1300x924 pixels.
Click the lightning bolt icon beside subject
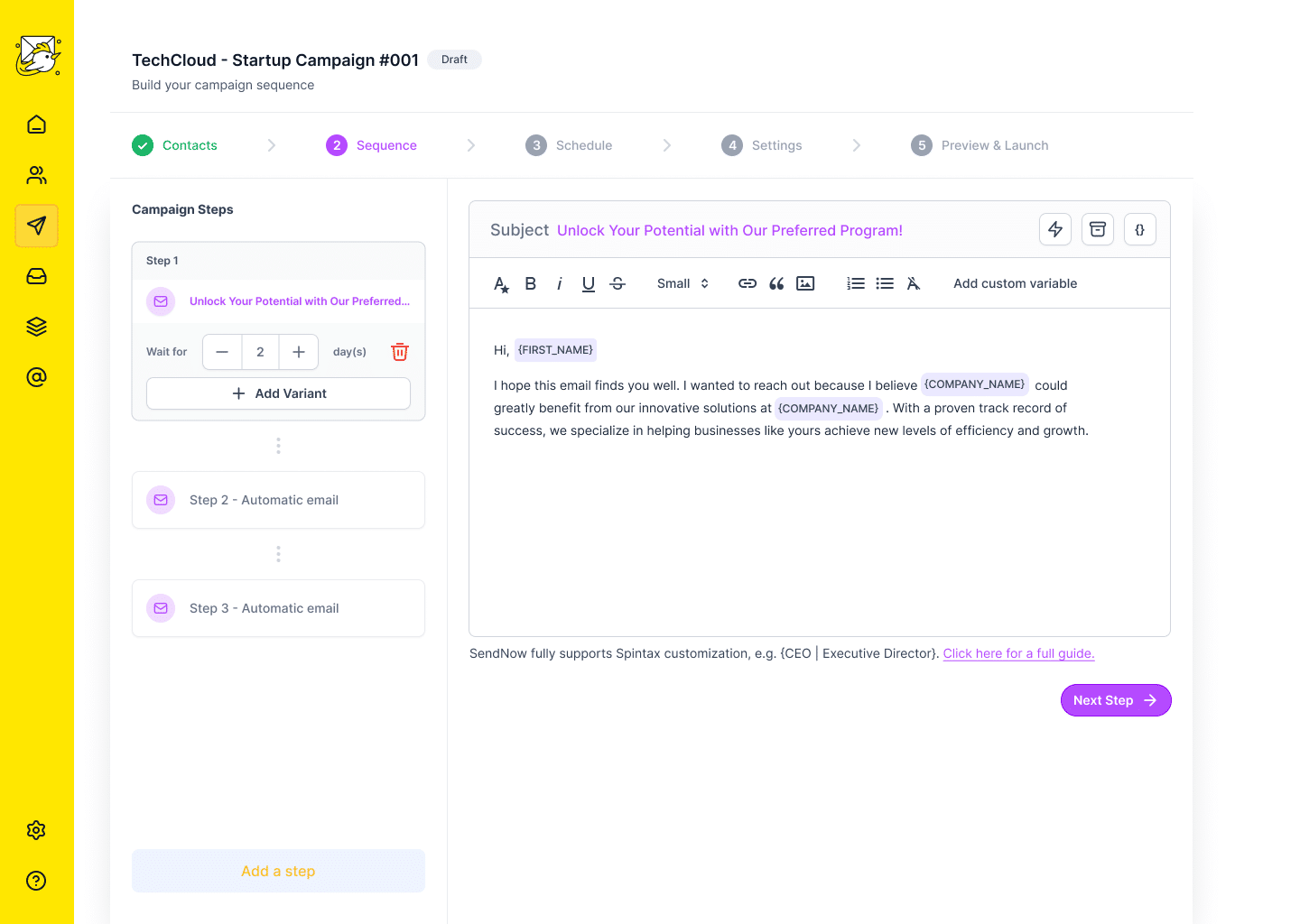coord(1054,229)
